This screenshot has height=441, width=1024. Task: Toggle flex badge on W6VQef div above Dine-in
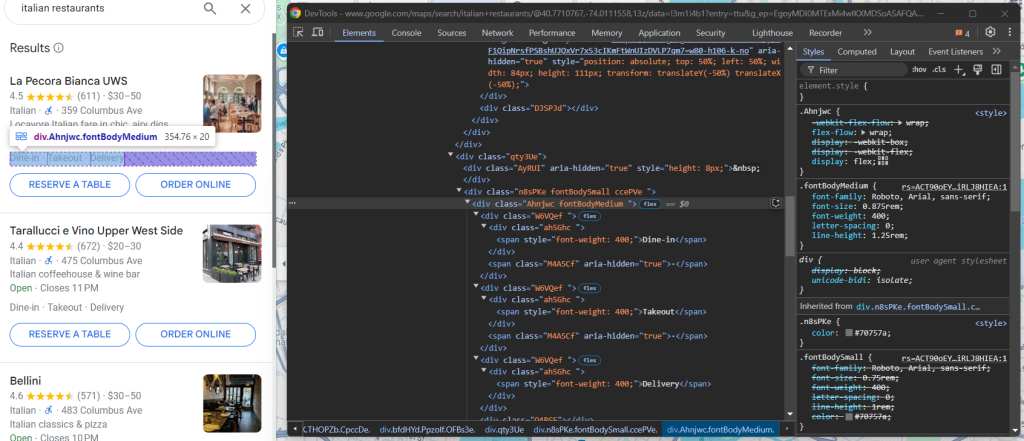[x=590, y=216]
